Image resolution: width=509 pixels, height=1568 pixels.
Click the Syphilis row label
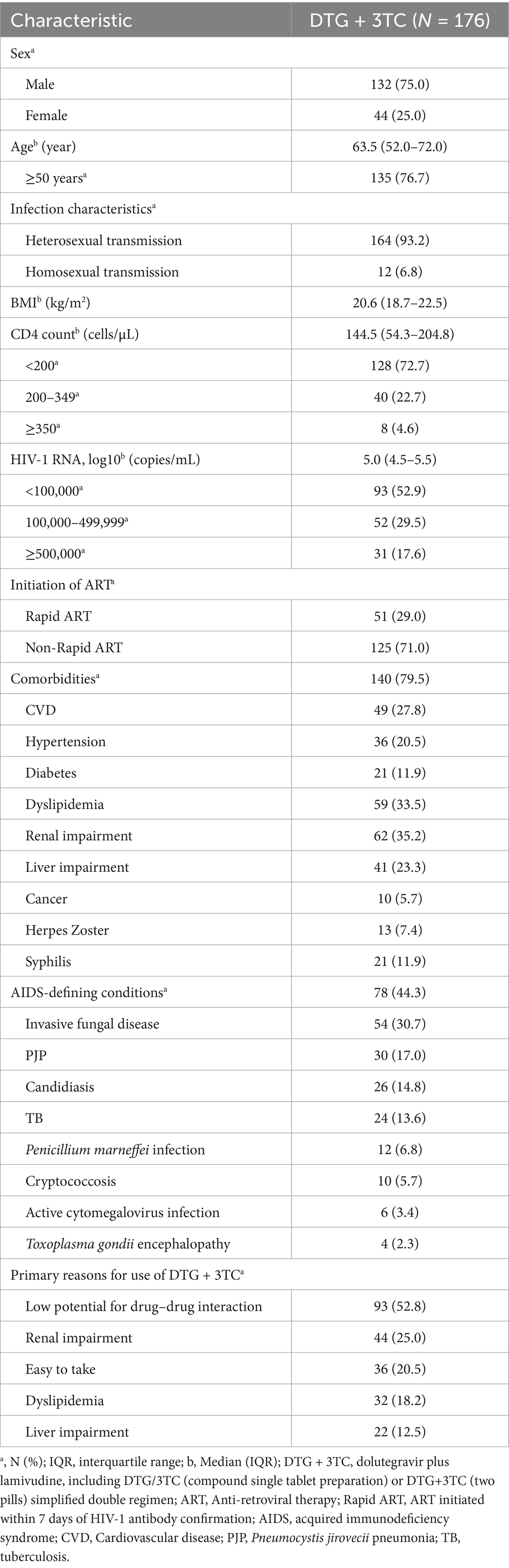point(48,962)
